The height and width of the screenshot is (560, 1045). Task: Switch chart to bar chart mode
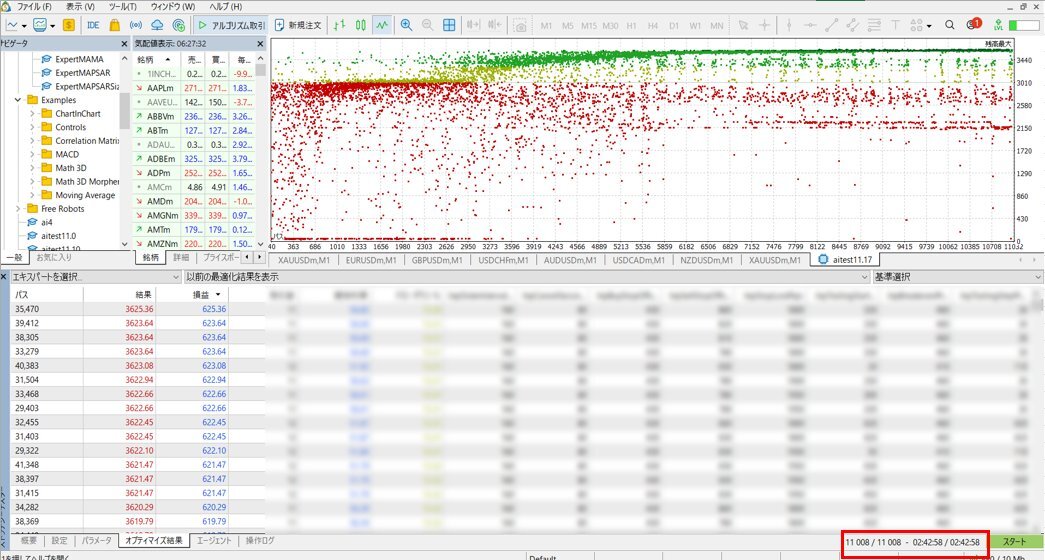(x=339, y=24)
